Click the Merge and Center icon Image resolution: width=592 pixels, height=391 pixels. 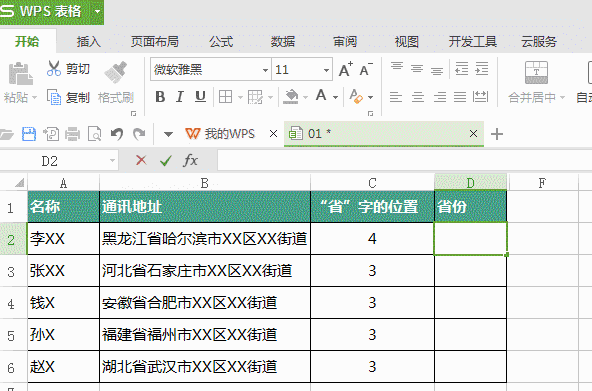click(x=536, y=72)
